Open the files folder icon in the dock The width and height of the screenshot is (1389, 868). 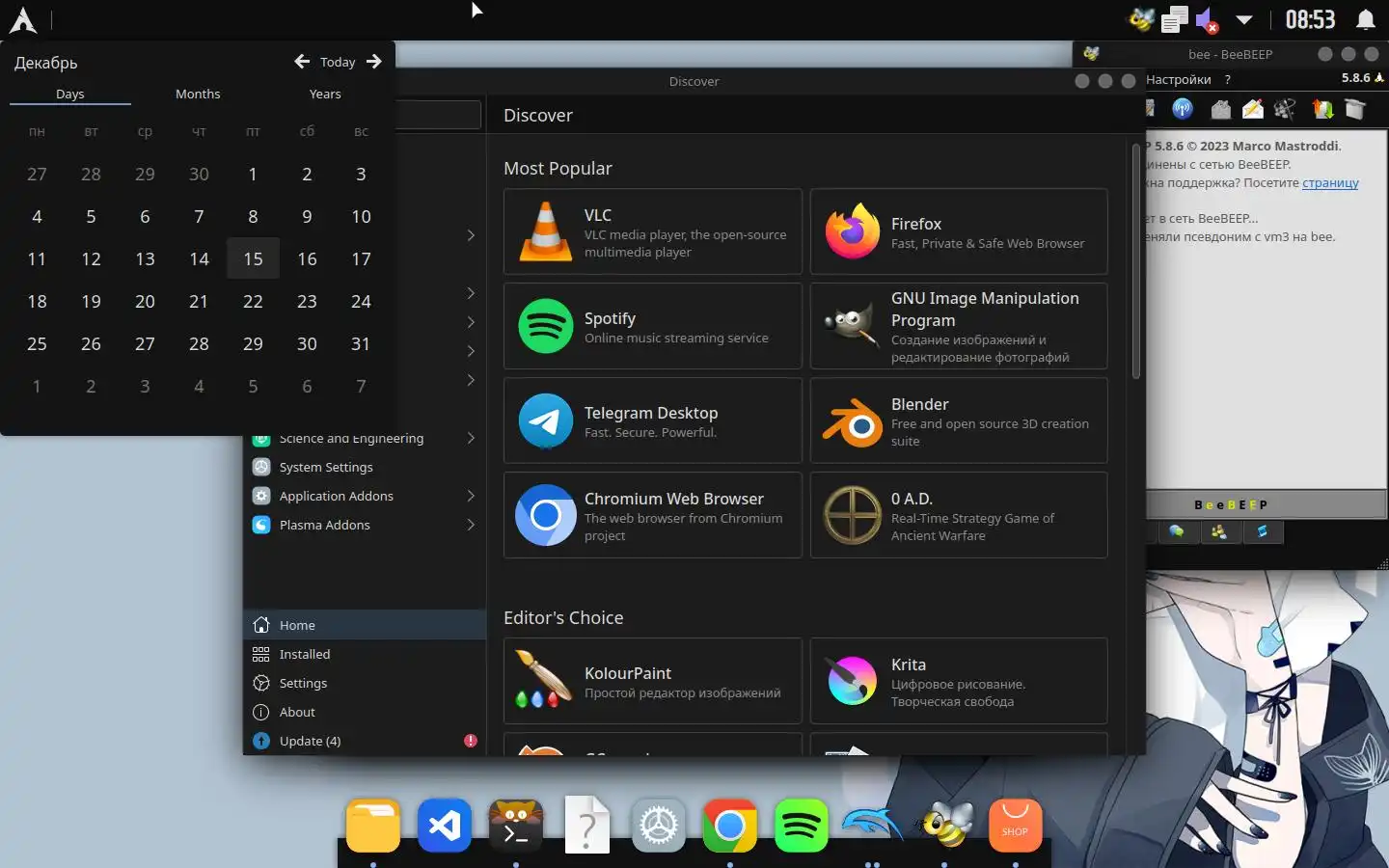tap(373, 826)
